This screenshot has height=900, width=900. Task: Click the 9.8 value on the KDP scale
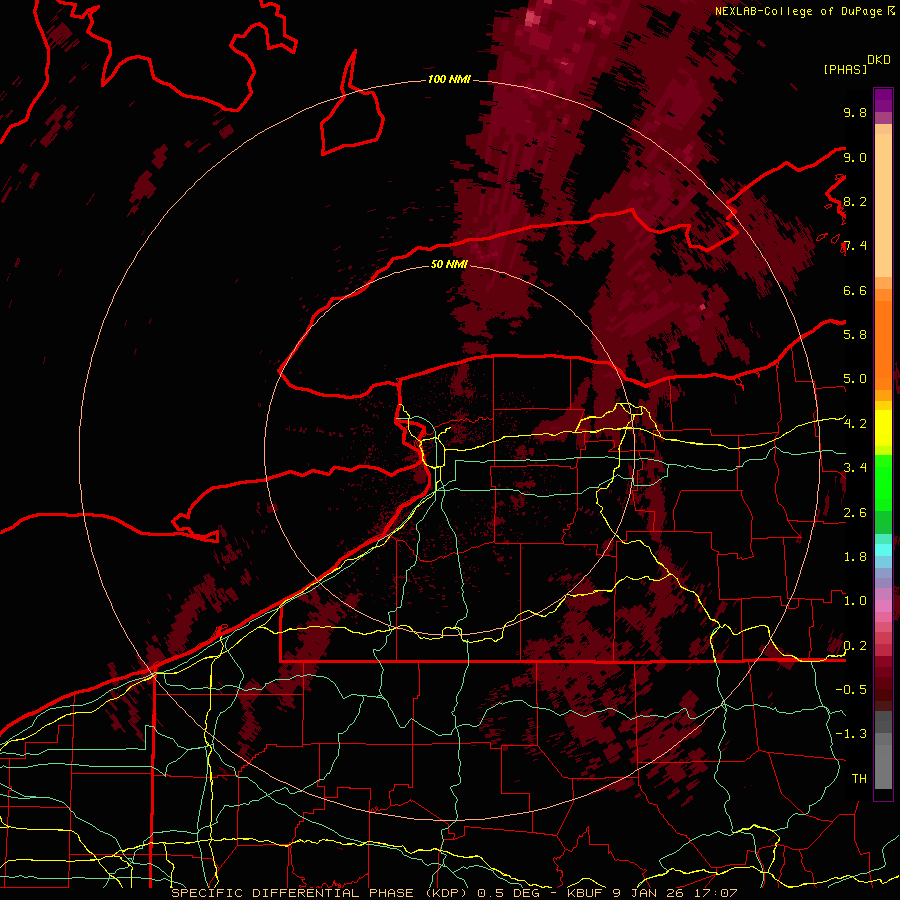[855, 112]
